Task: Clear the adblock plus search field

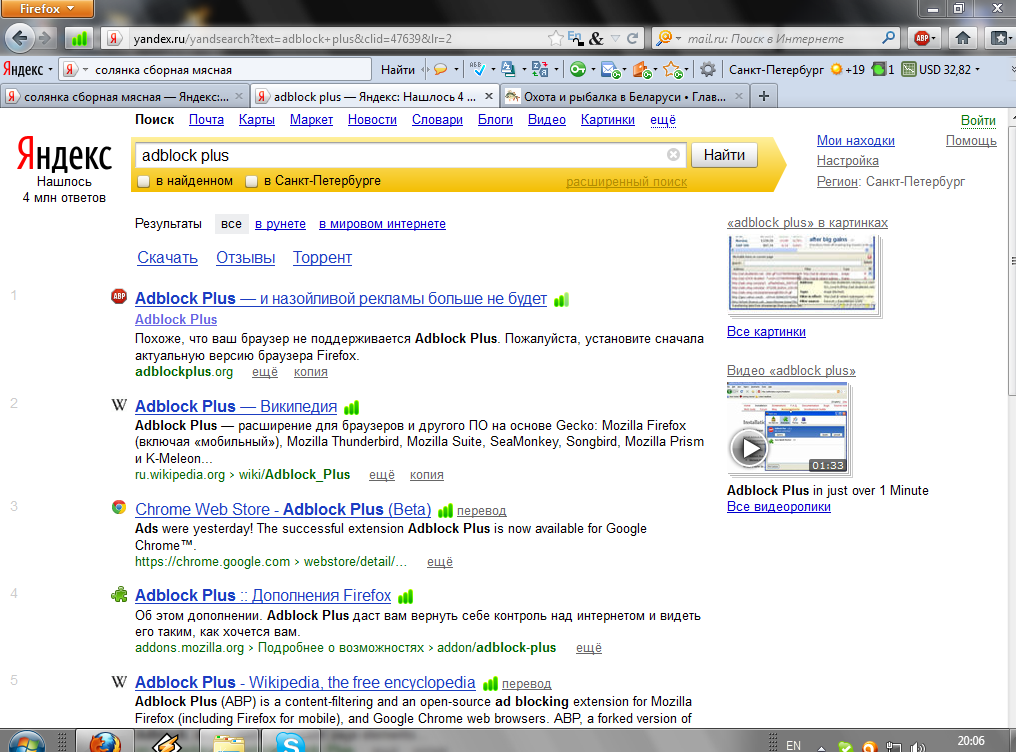Action: coord(673,155)
